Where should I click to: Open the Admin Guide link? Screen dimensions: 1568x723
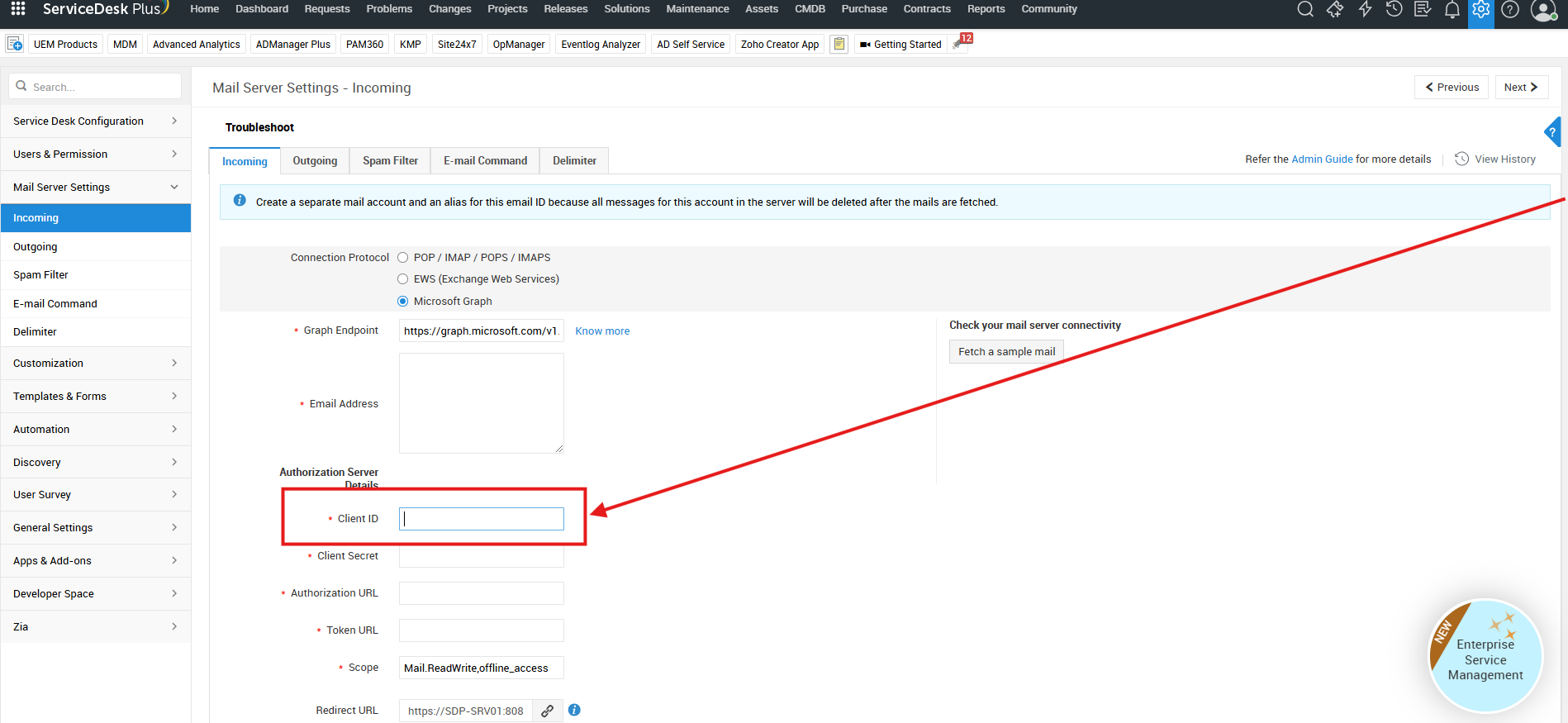(1322, 159)
